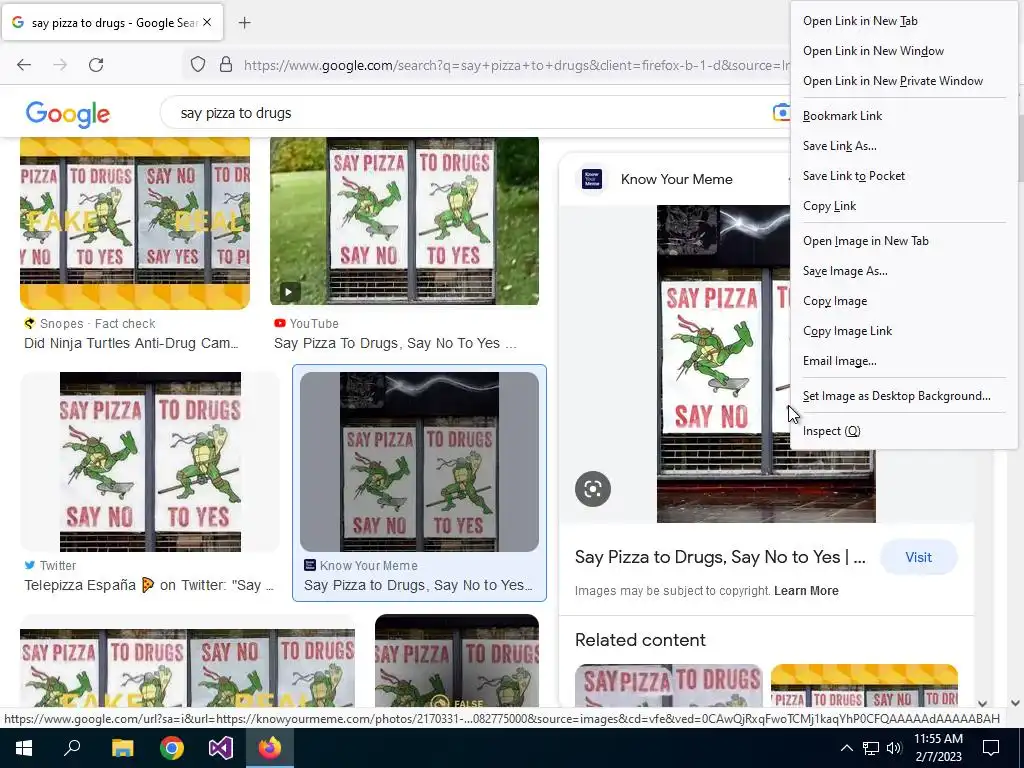Choose Open Link in New Window
Image resolution: width=1024 pixels, height=768 pixels.
[x=903, y=51]
